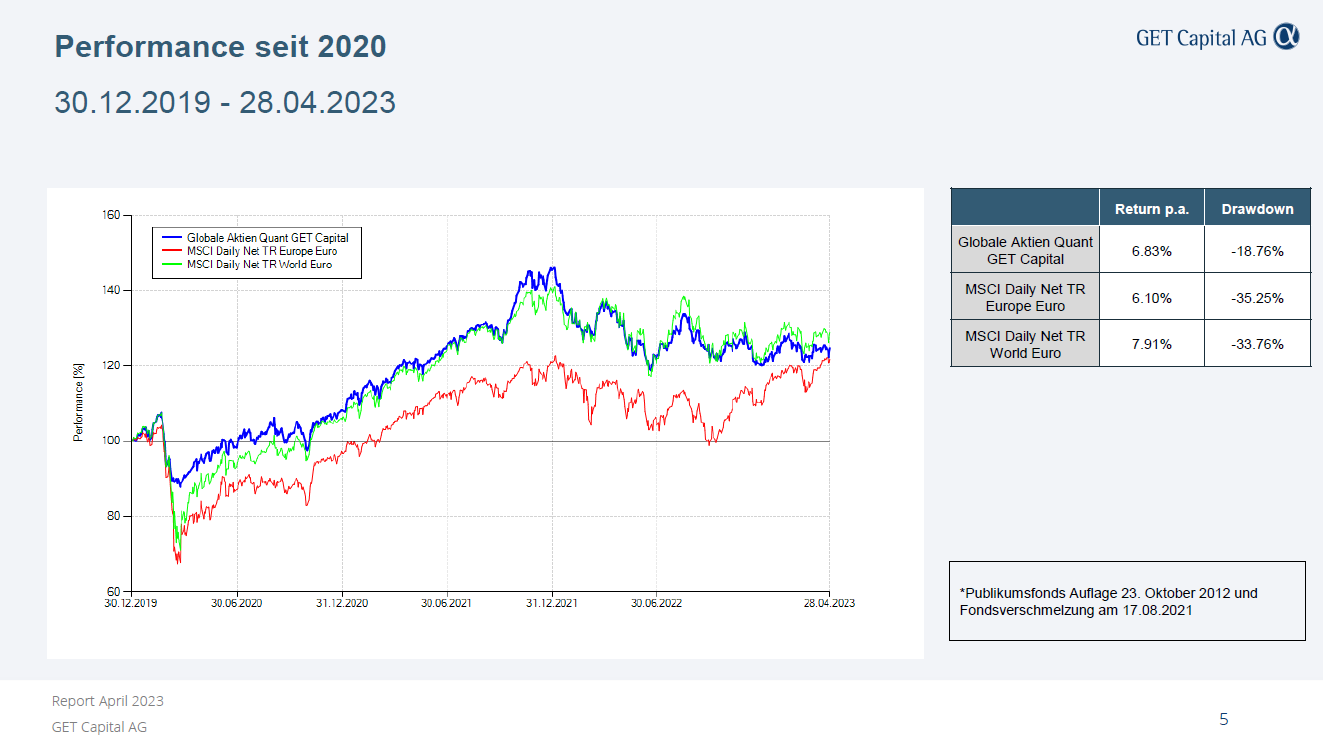The image size is (1323, 736).
Task: Select legend entry "Globale Aktien Quant GET Capital"
Action: click(x=268, y=238)
